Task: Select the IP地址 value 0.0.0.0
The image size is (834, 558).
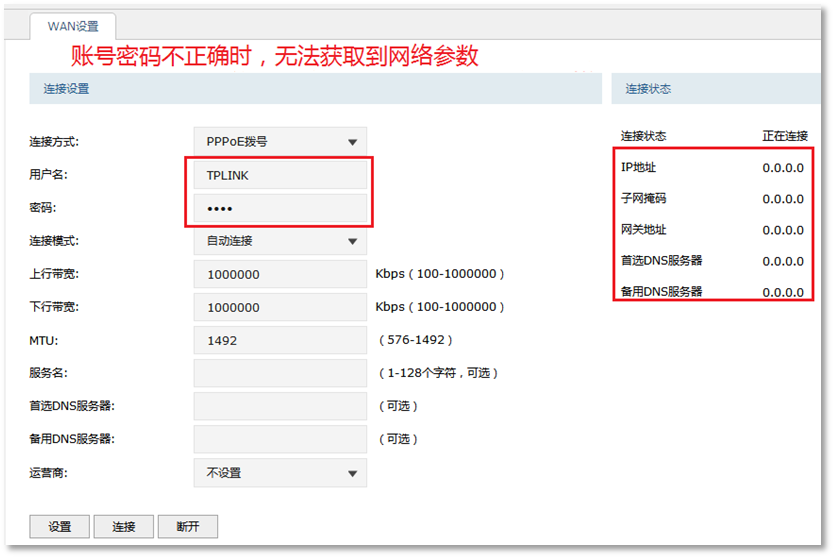Action: pos(783,168)
